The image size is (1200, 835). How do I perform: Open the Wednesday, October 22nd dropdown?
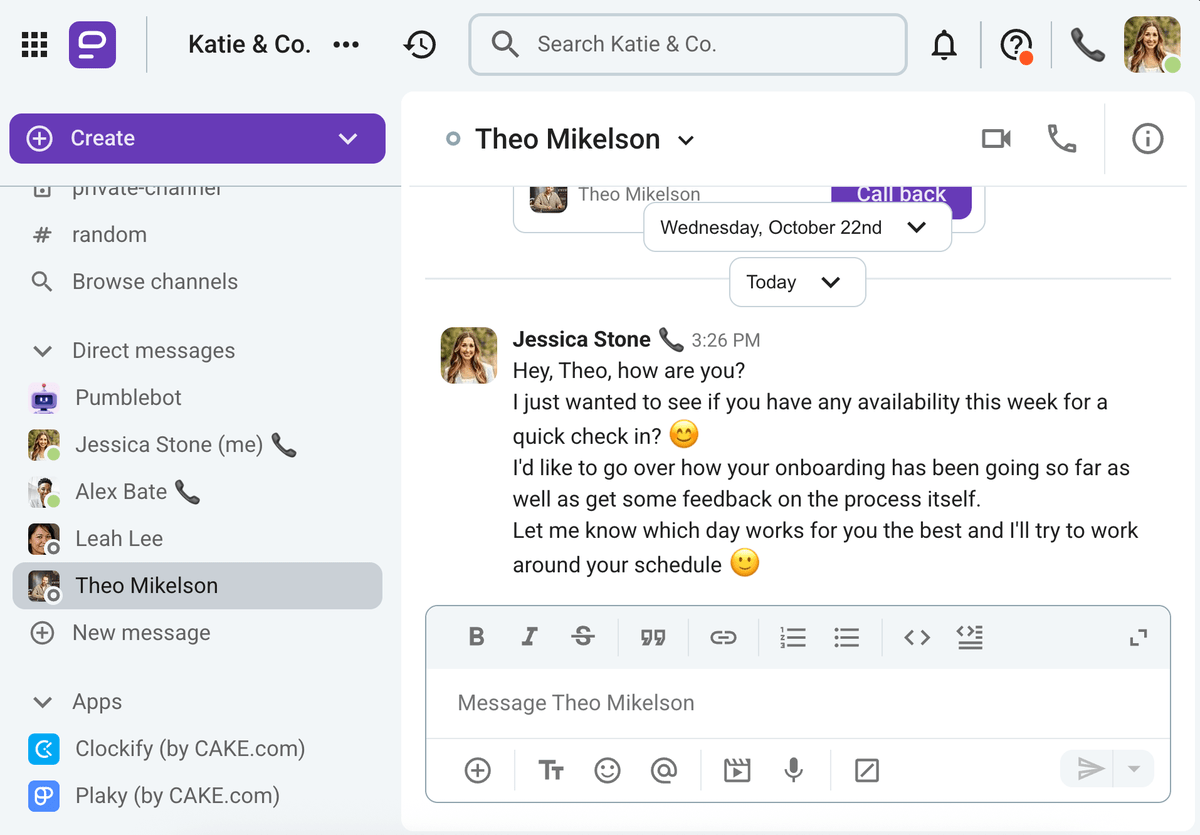(797, 227)
